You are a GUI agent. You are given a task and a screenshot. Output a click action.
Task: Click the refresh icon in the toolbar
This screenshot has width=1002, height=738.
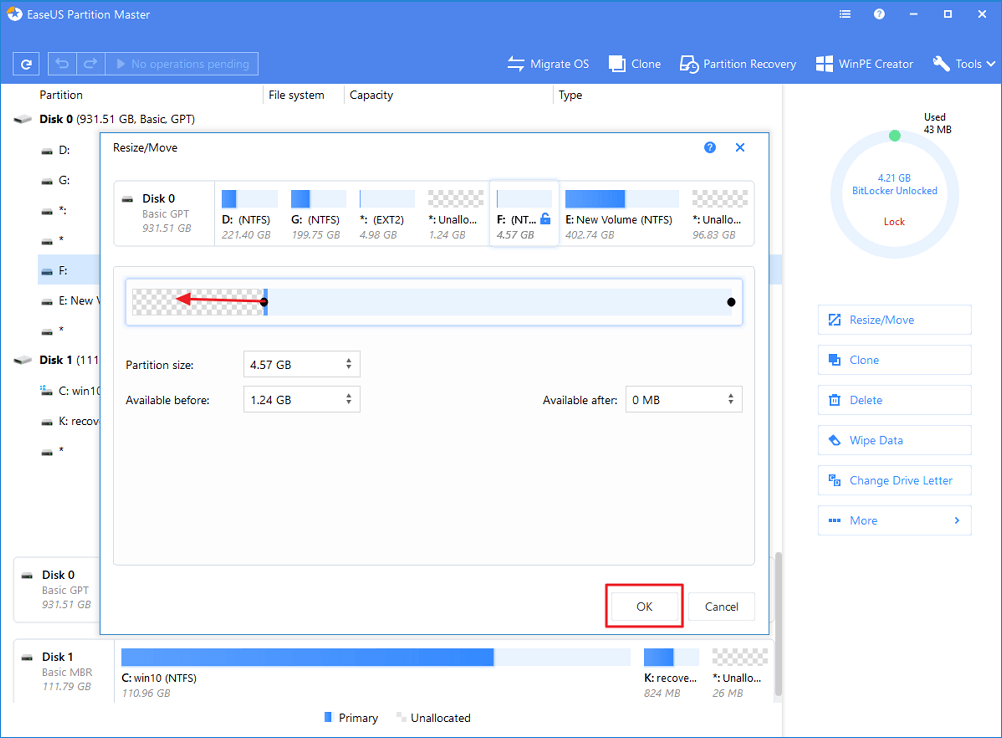[x=26, y=64]
